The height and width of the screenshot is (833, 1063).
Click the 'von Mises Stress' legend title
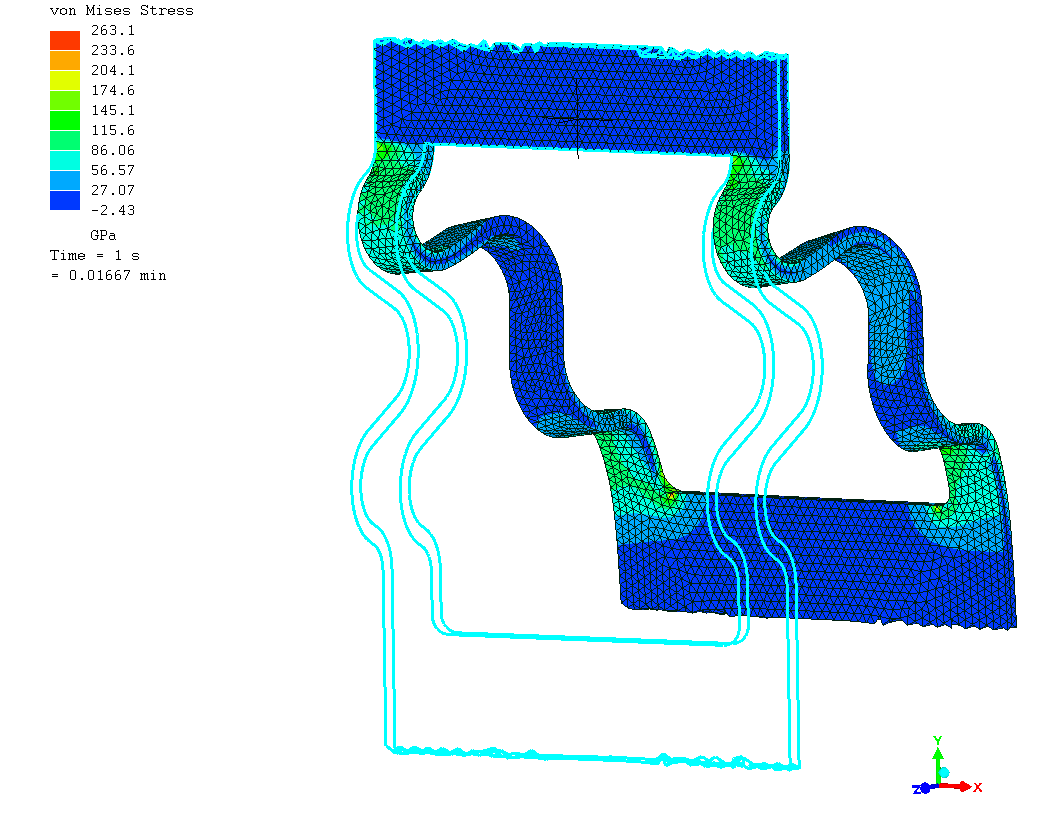coord(122,10)
